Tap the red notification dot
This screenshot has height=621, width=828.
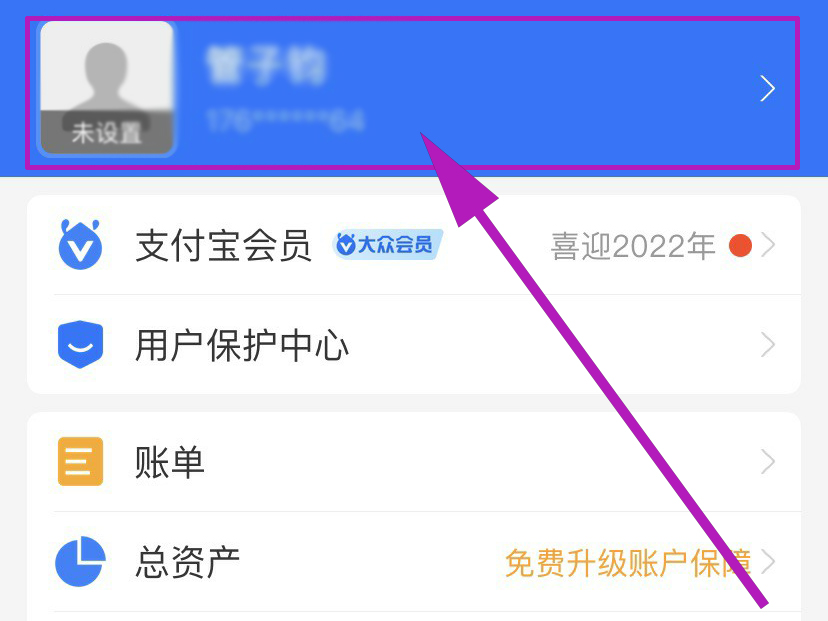[x=740, y=246]
